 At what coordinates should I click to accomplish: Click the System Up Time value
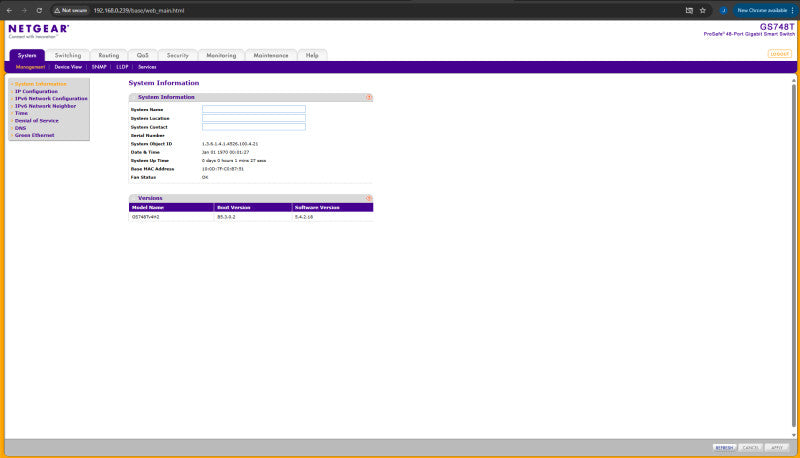click(x=234, y=160)
